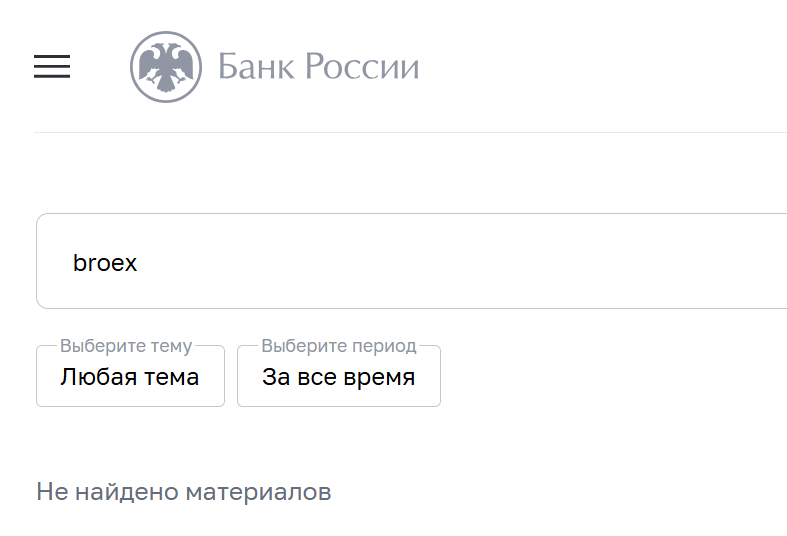Click the "Банк России" logo text
787x536 pixels.
coord(318,67)
